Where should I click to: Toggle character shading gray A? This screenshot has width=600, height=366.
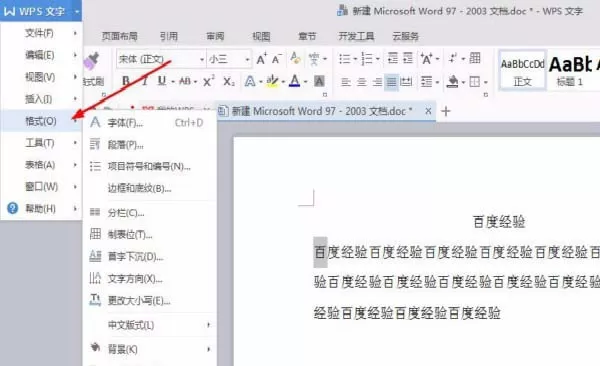(319, 81)
